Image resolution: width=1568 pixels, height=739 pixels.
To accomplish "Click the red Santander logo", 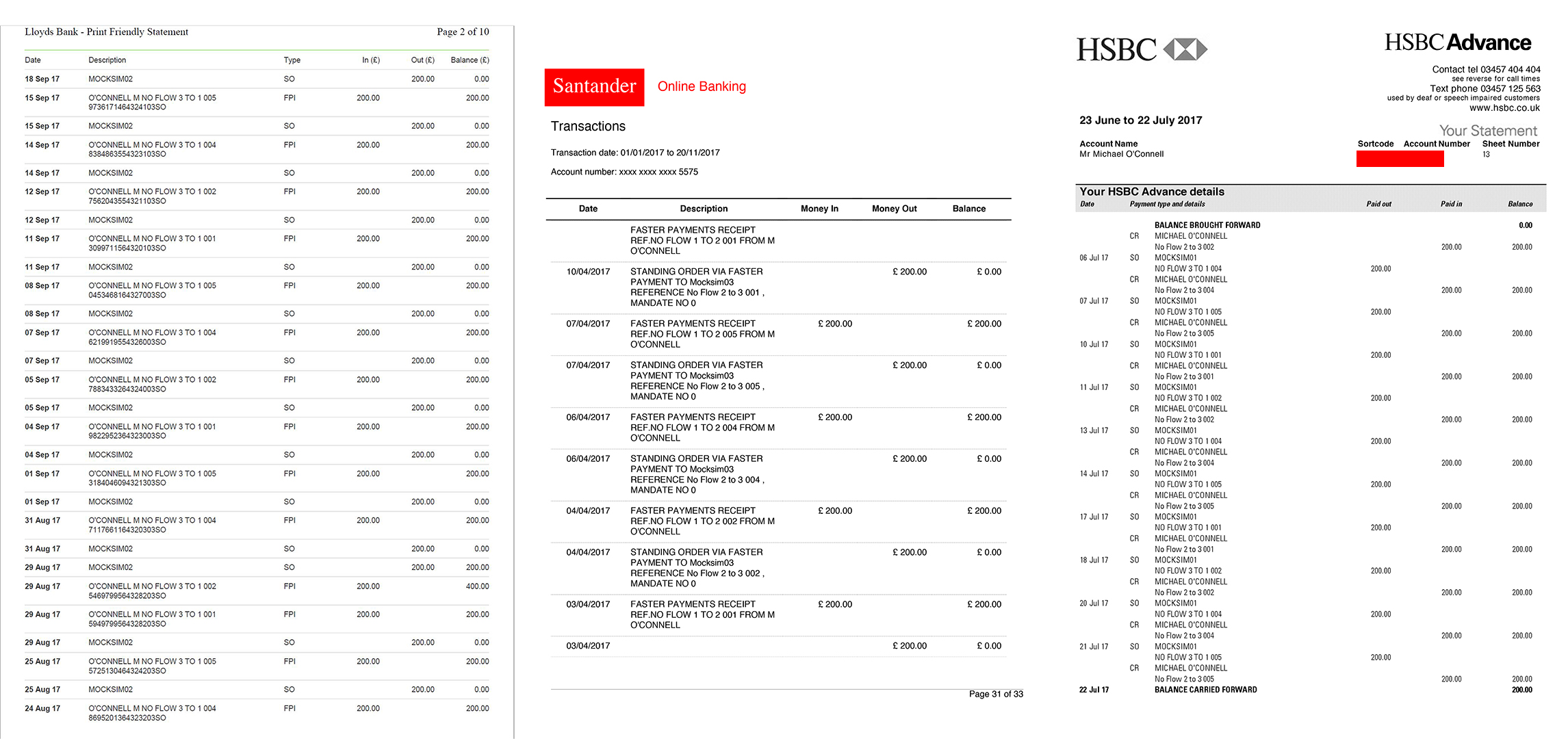I will coord(594,87).
